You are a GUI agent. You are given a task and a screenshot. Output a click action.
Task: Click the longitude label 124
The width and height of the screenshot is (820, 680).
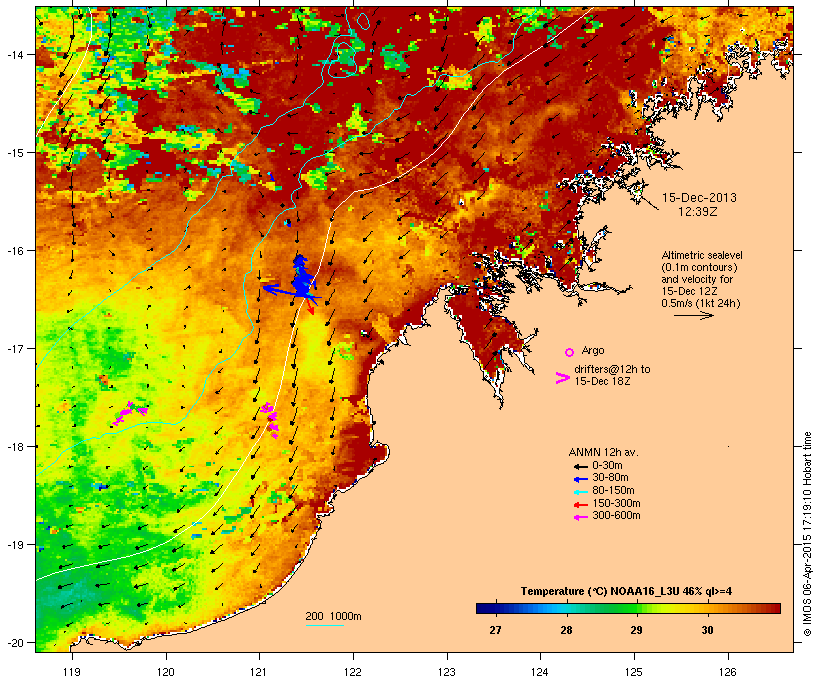click(540, 672)
